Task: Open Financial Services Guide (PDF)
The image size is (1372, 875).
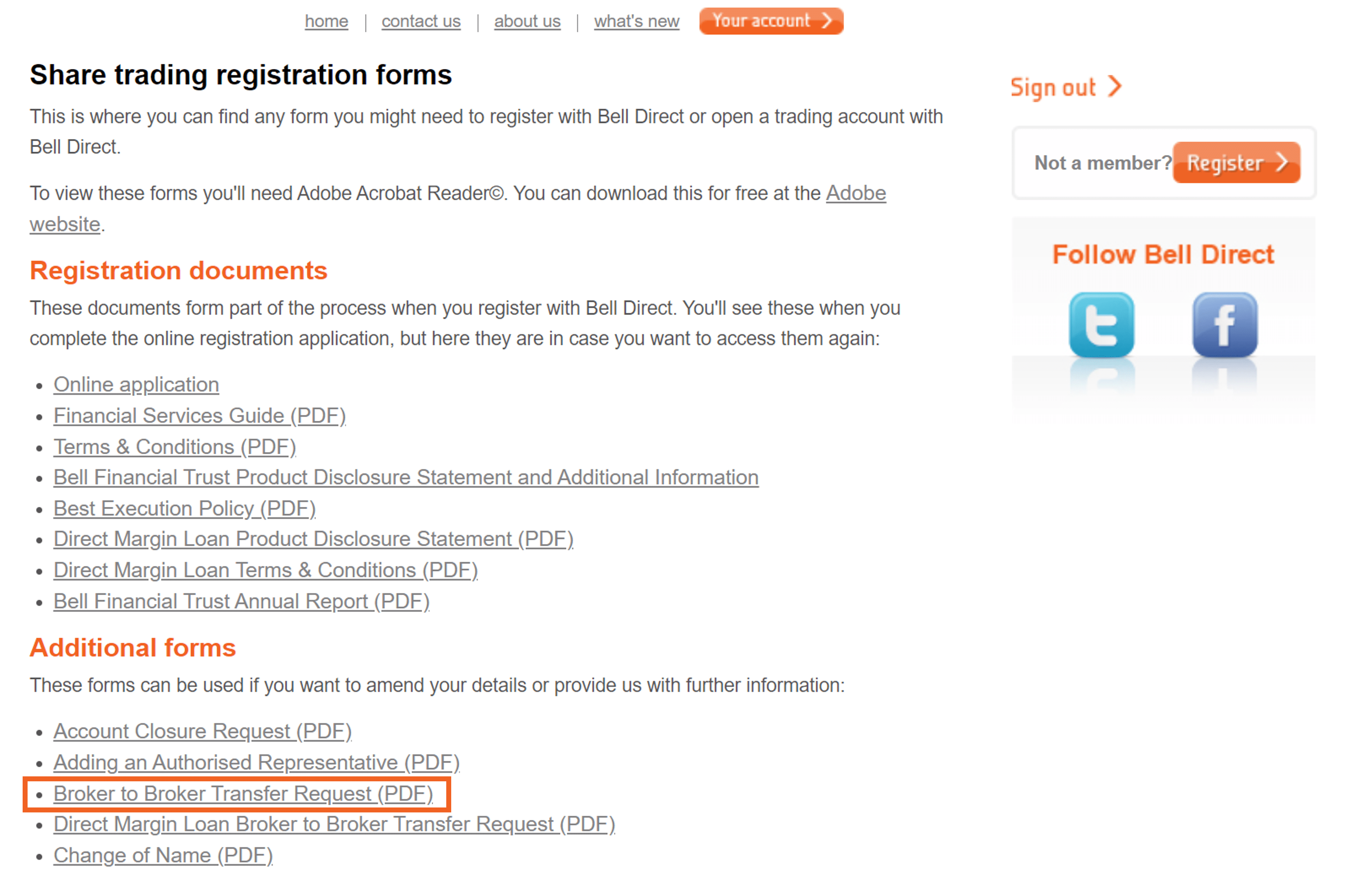Action: 200,416
